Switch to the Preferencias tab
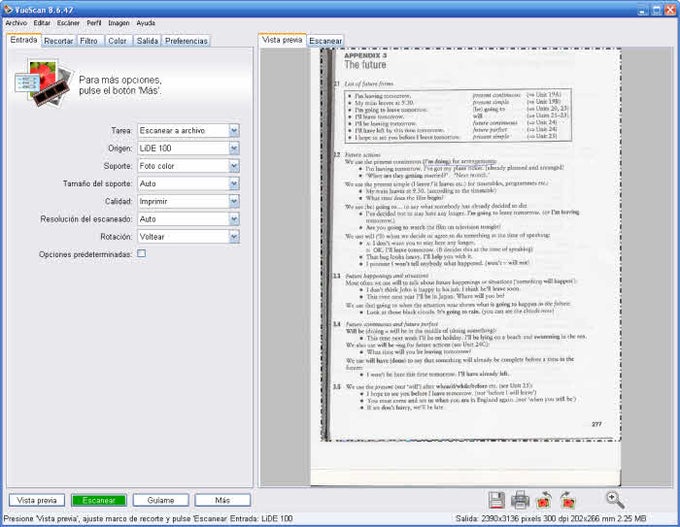680x527 pixels. click(x=186, y=41)
